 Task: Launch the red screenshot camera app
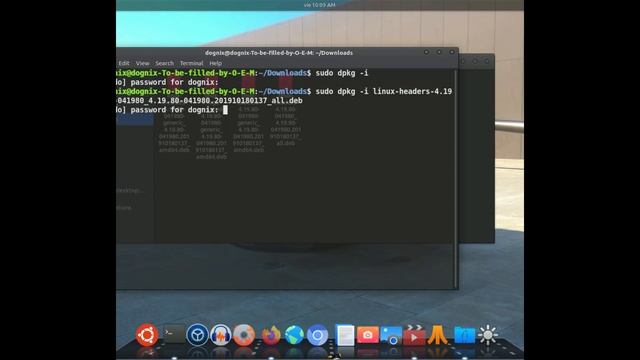(x=368, y=335)
